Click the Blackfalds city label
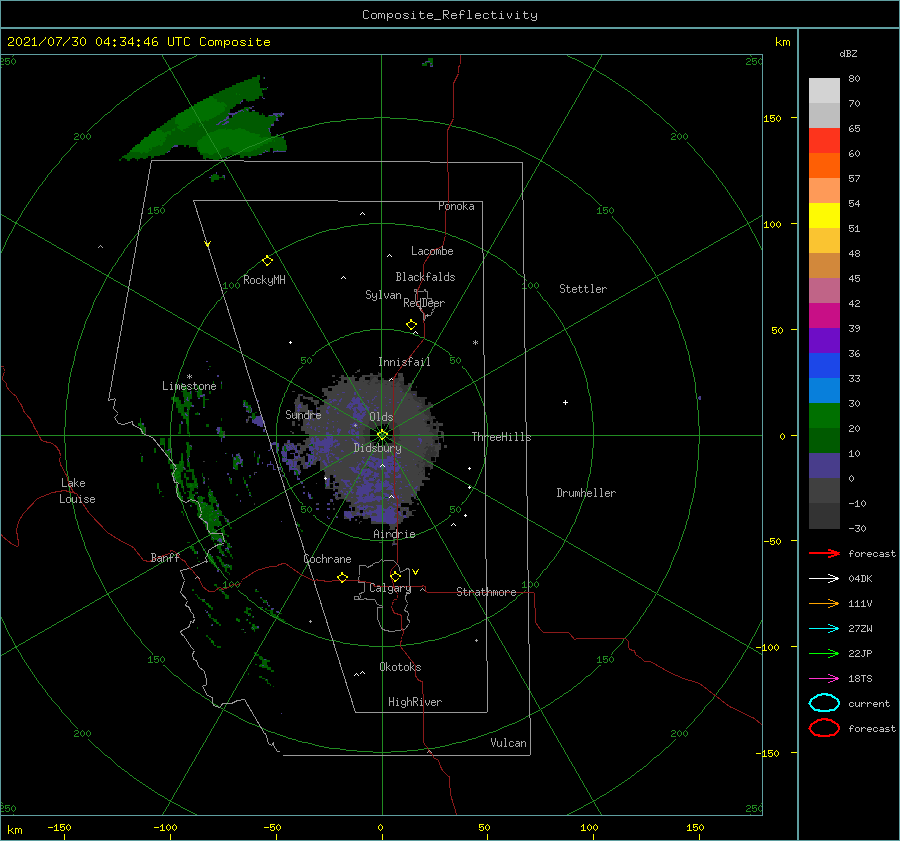This screenshot has height=841, width=900. [425, 277]
